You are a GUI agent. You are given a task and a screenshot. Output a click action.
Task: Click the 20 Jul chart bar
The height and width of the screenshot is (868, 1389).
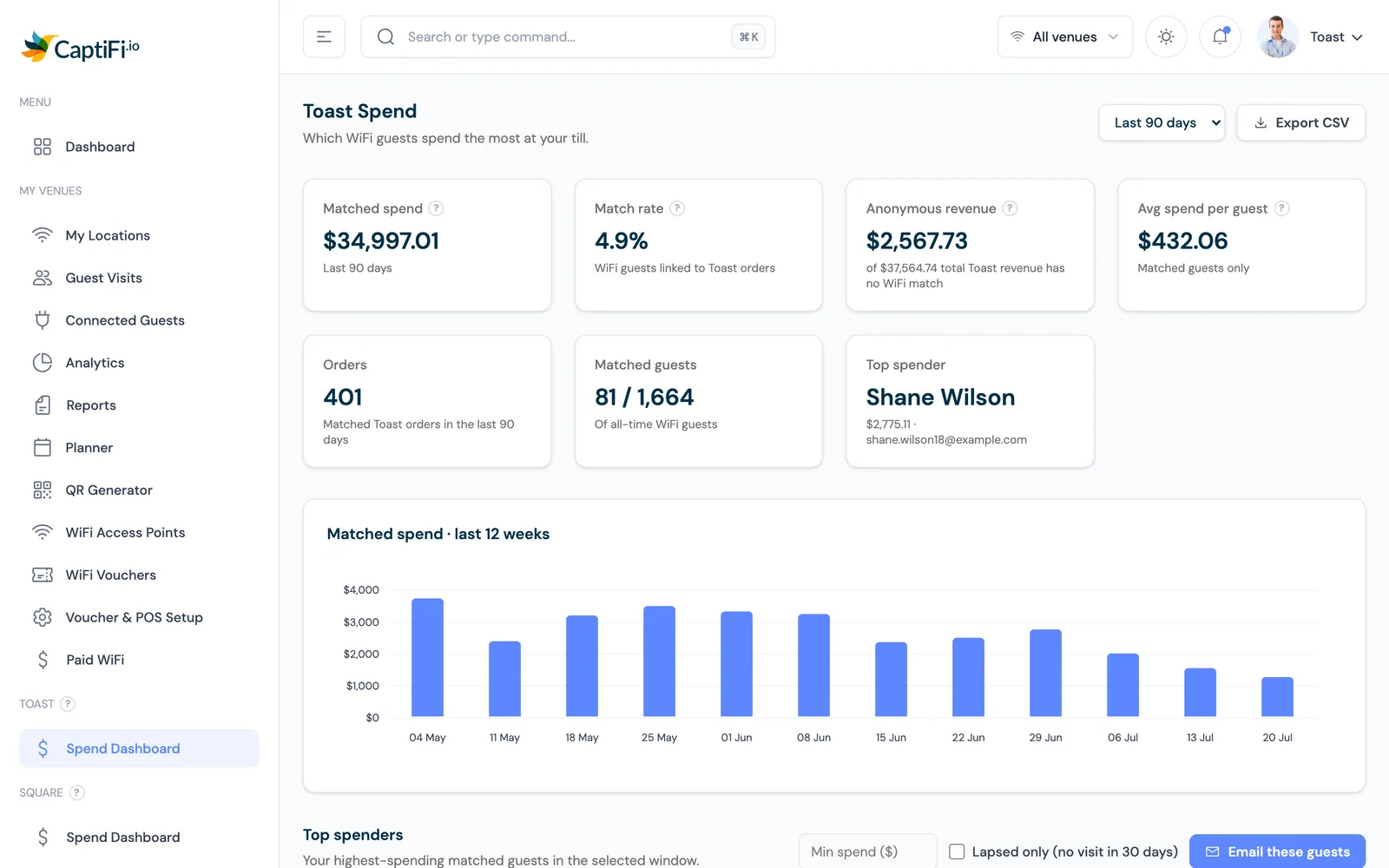coord(1277,697)
